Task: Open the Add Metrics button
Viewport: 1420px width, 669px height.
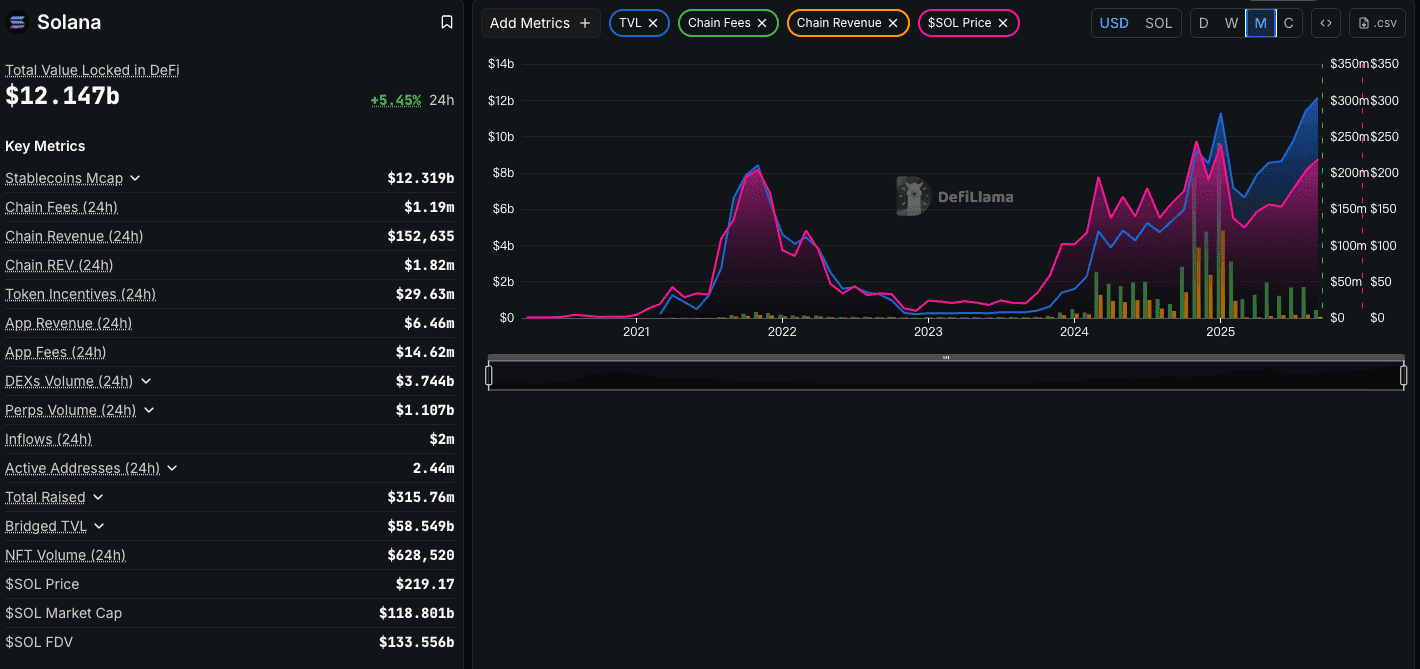Action: [x=540, y=23]
